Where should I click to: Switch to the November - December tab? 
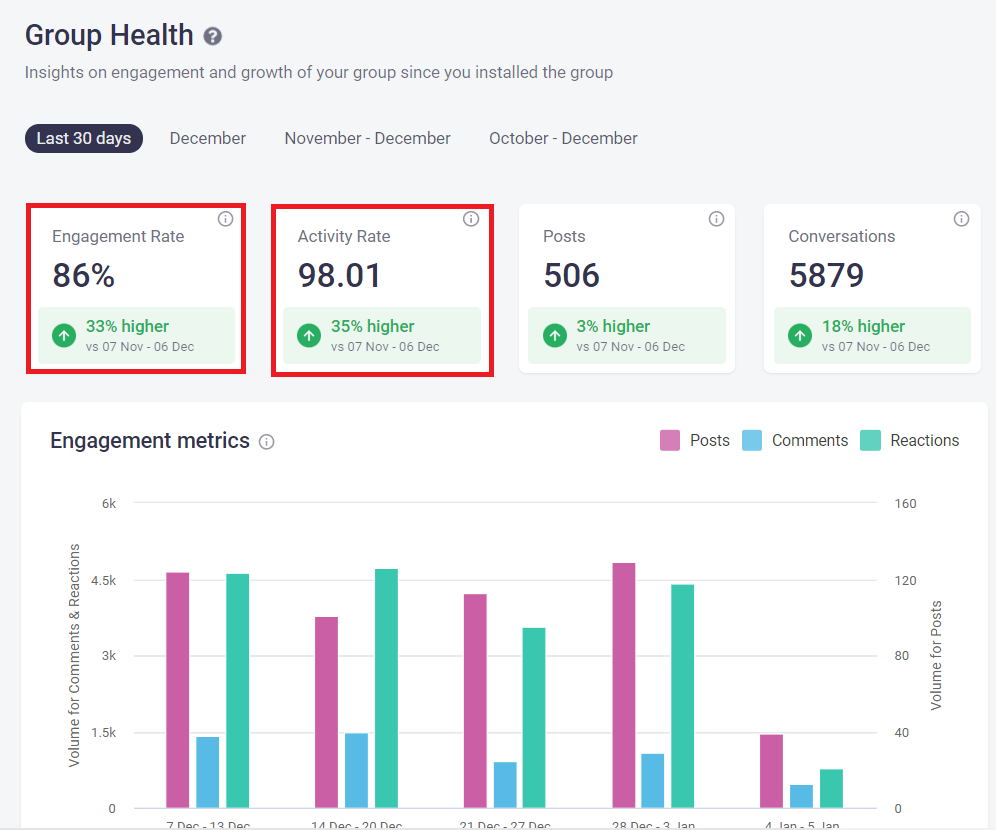367,138
